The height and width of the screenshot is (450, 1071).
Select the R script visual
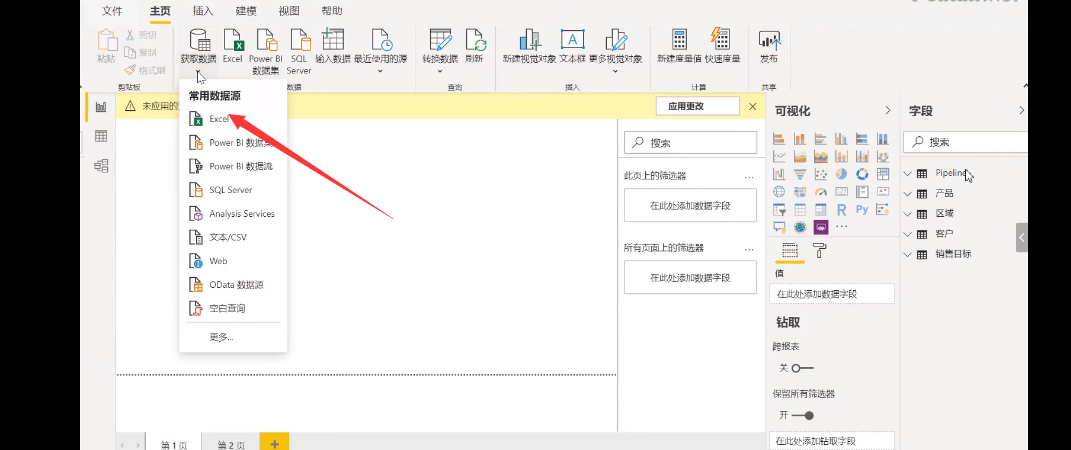click(842, 209)
